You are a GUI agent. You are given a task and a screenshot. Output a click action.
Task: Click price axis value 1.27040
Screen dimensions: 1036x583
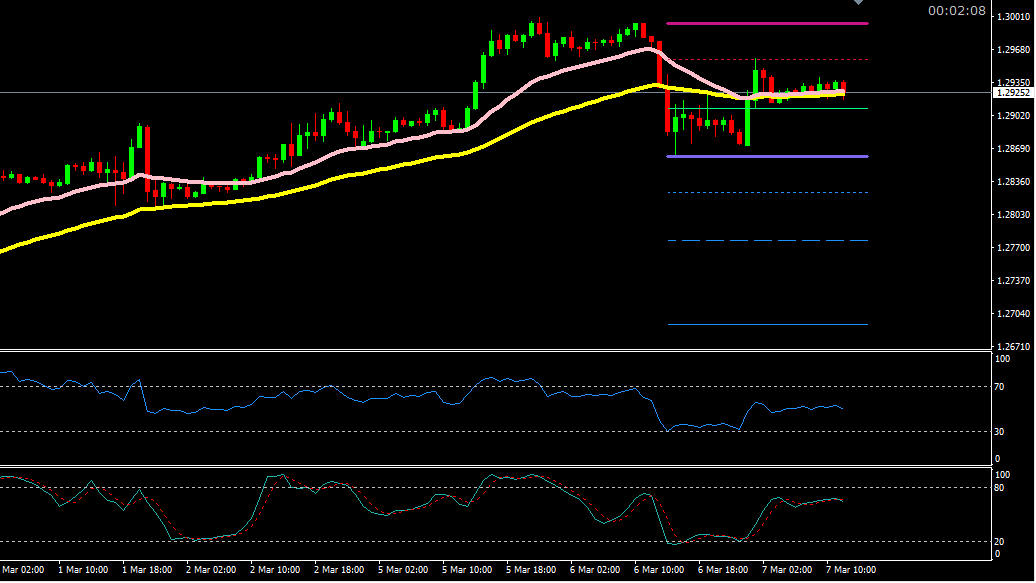click(x=1014, y=314)
